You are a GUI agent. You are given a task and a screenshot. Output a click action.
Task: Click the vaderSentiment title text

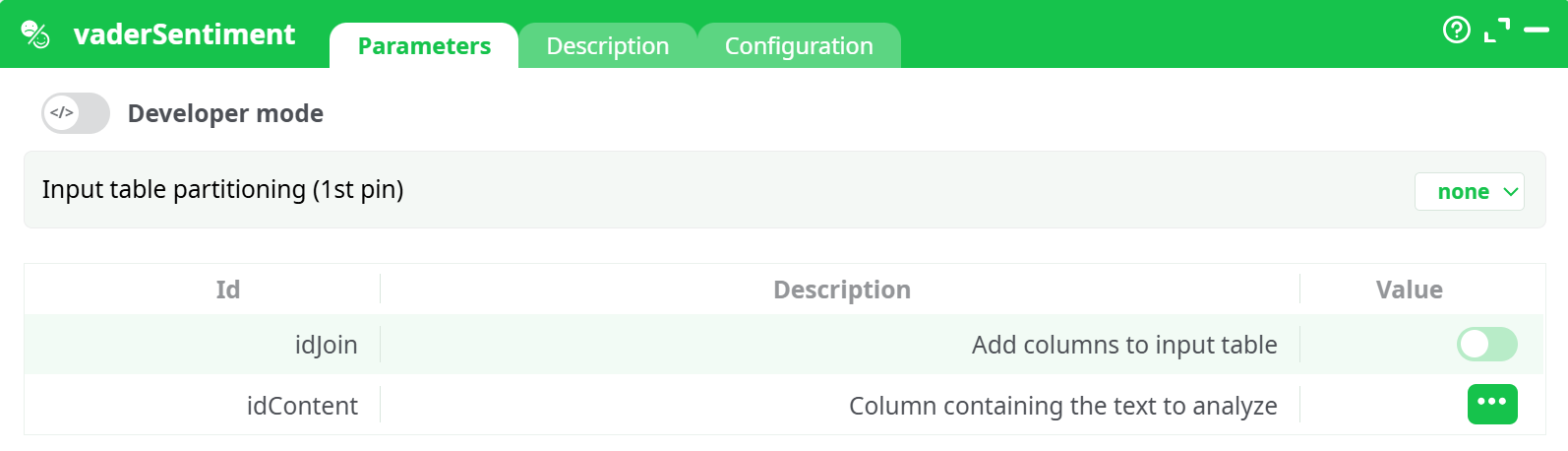pos(184,34)
